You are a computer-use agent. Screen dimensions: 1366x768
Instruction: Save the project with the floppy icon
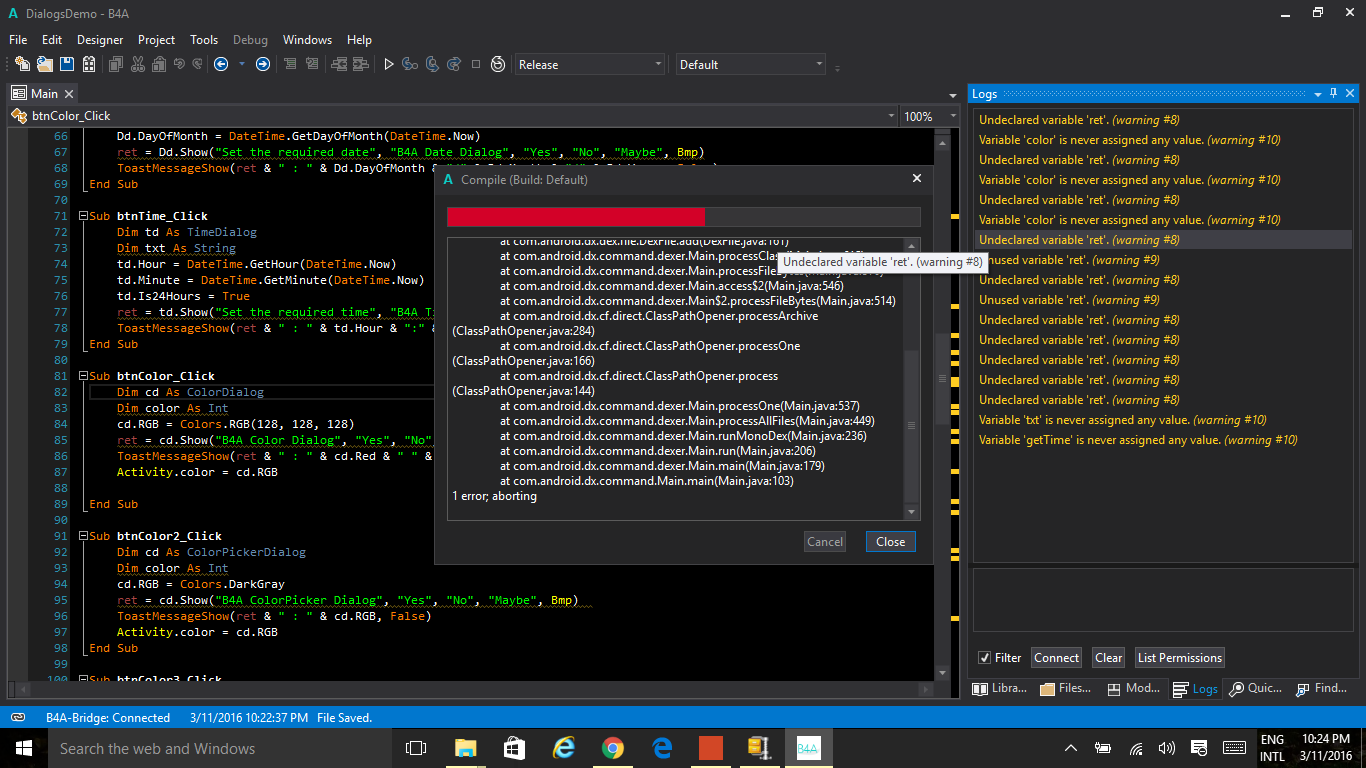[67, 64]
